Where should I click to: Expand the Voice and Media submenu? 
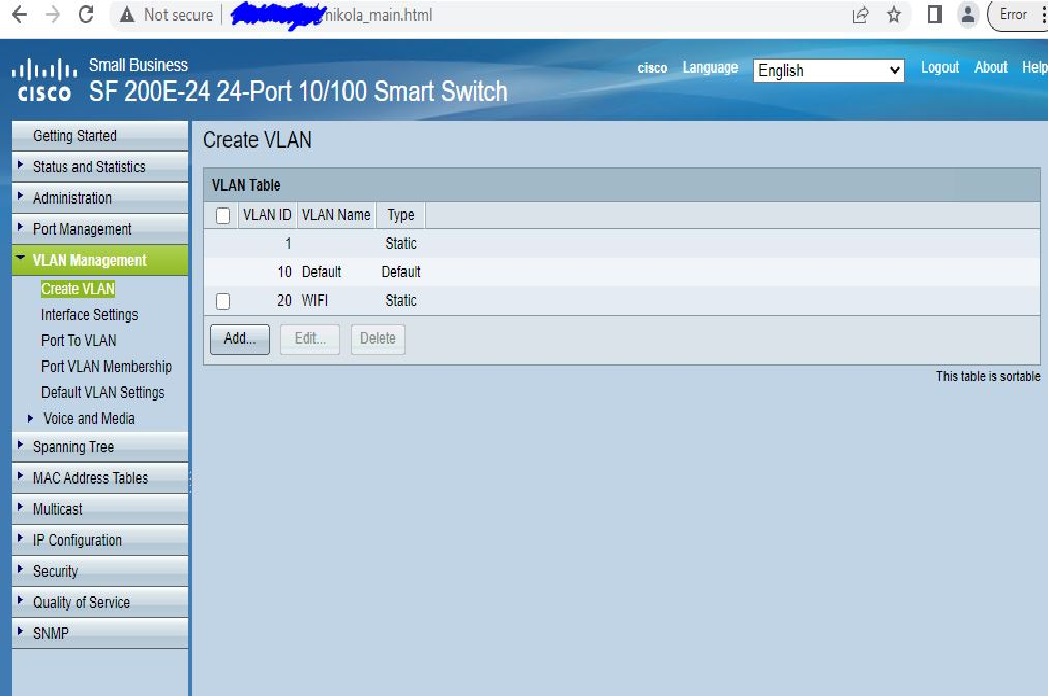pos(88,419)
